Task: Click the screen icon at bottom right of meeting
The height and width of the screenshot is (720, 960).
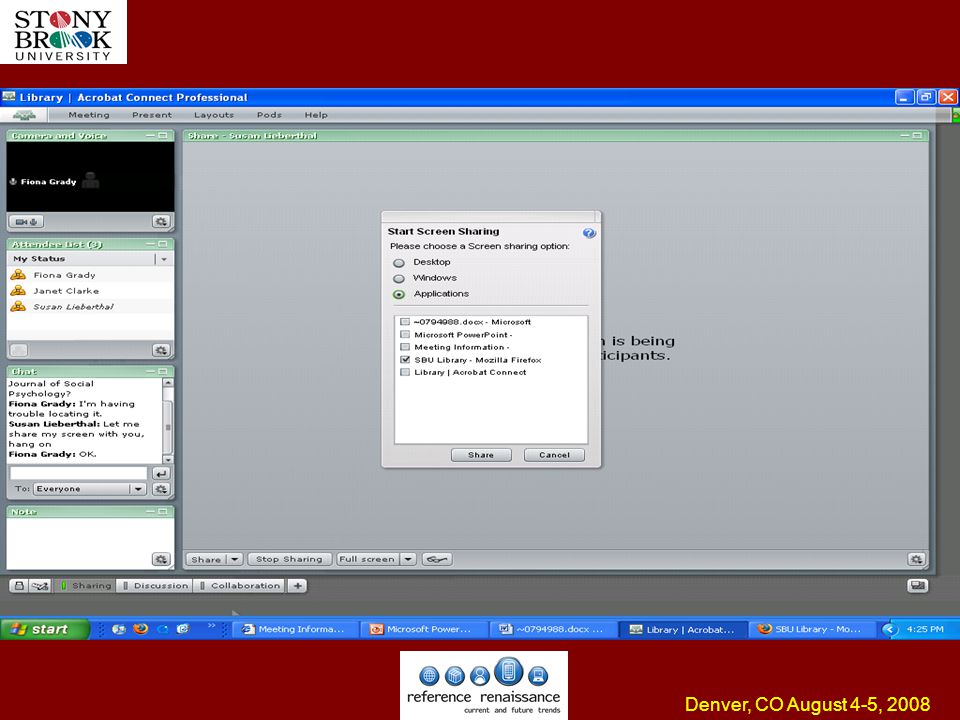Action: point(918,586)
